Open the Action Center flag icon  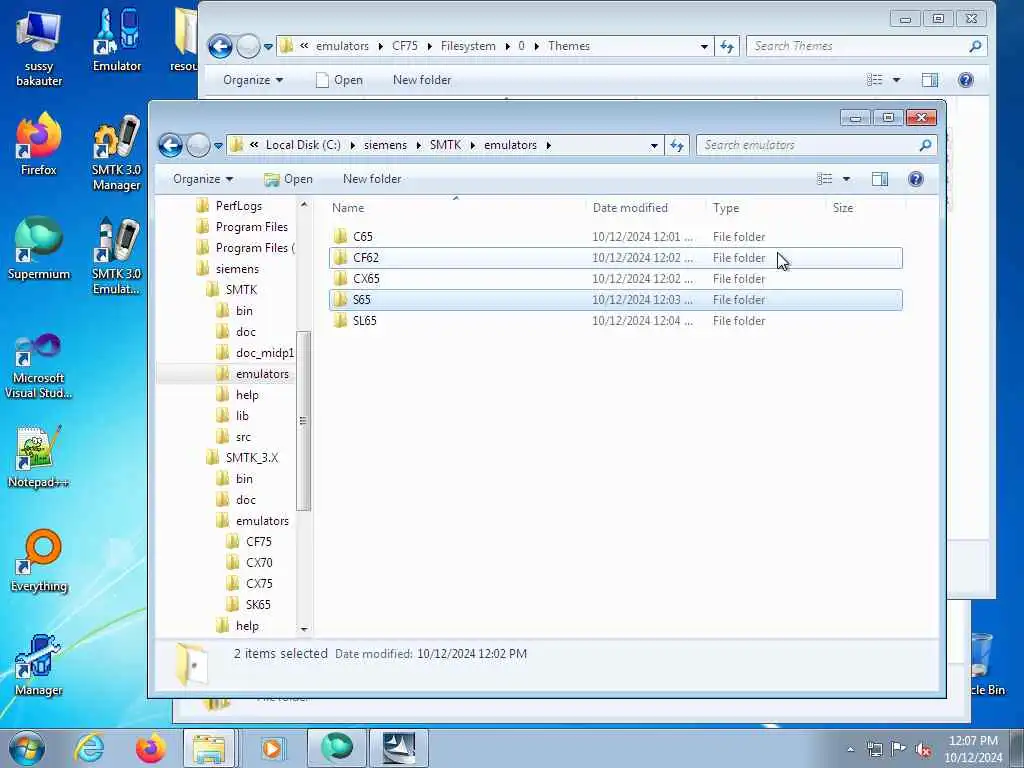[899, 749]
